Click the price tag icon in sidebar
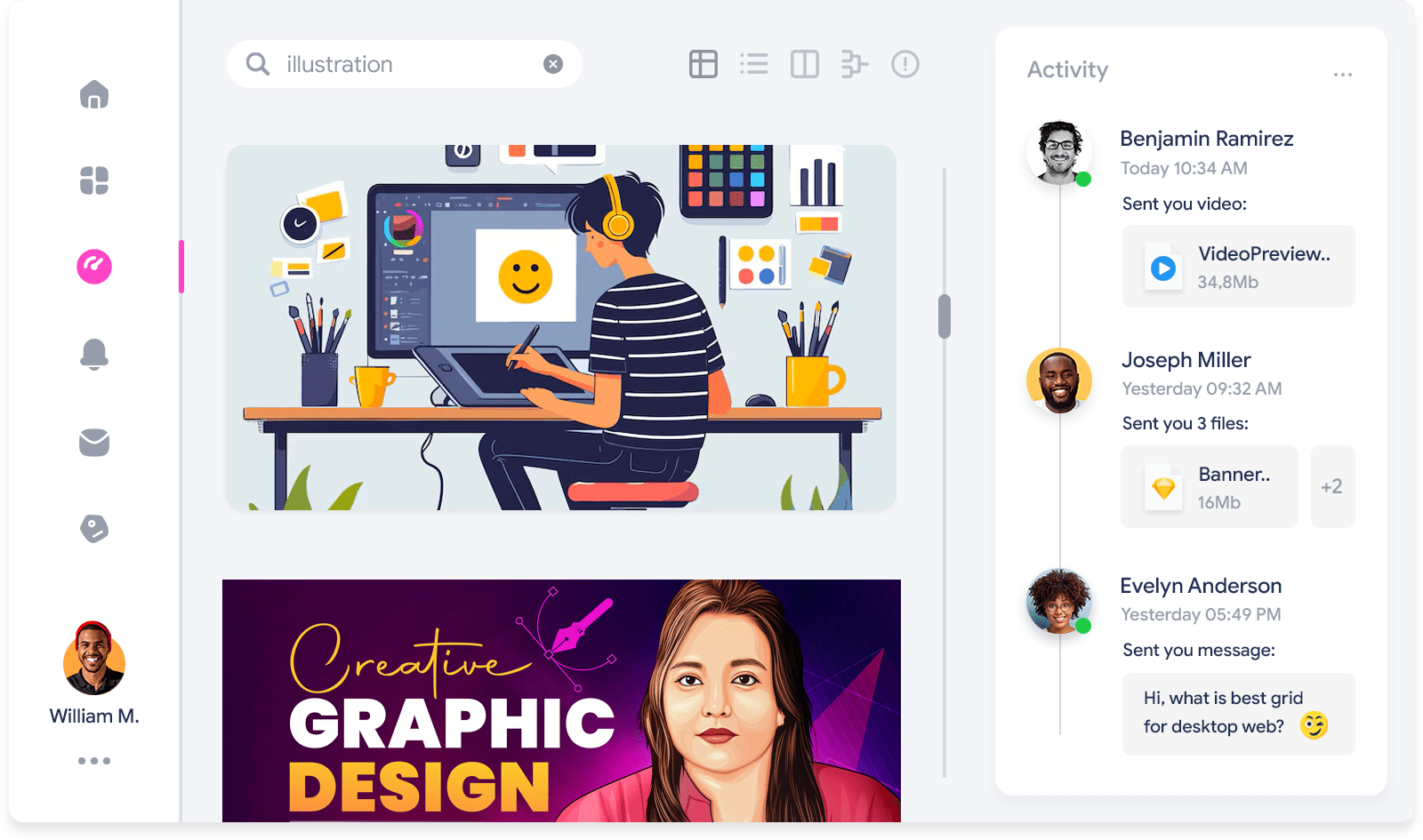 pos(94,529)
